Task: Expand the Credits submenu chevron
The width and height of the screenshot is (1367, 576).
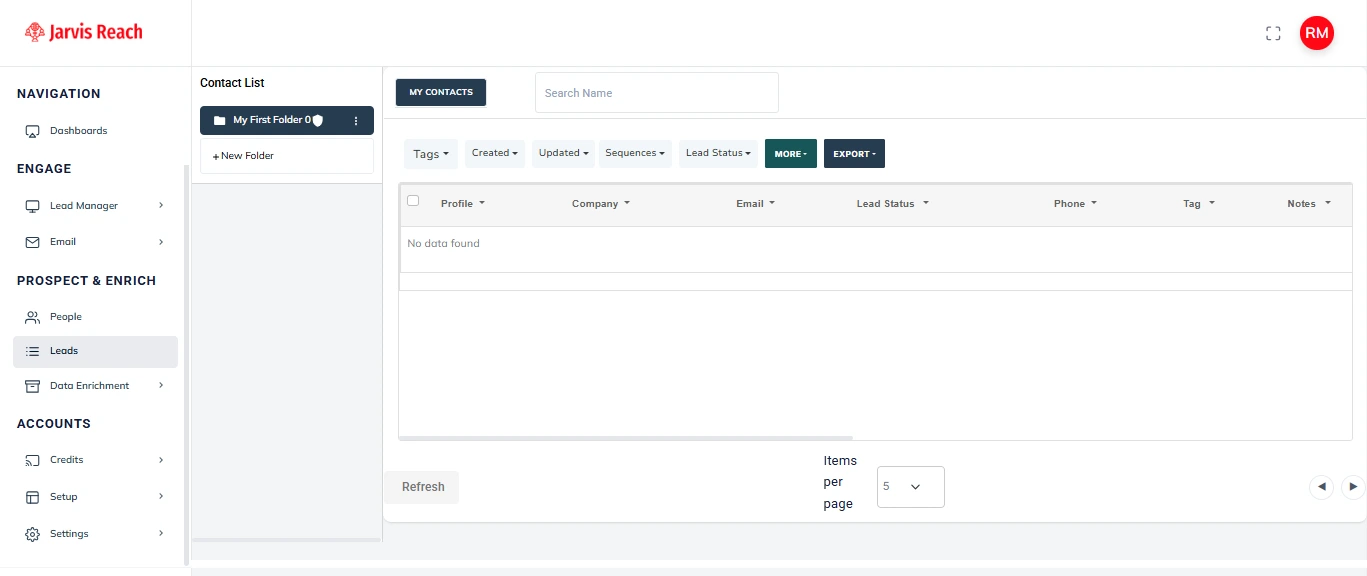Action: tap(161, 460)
